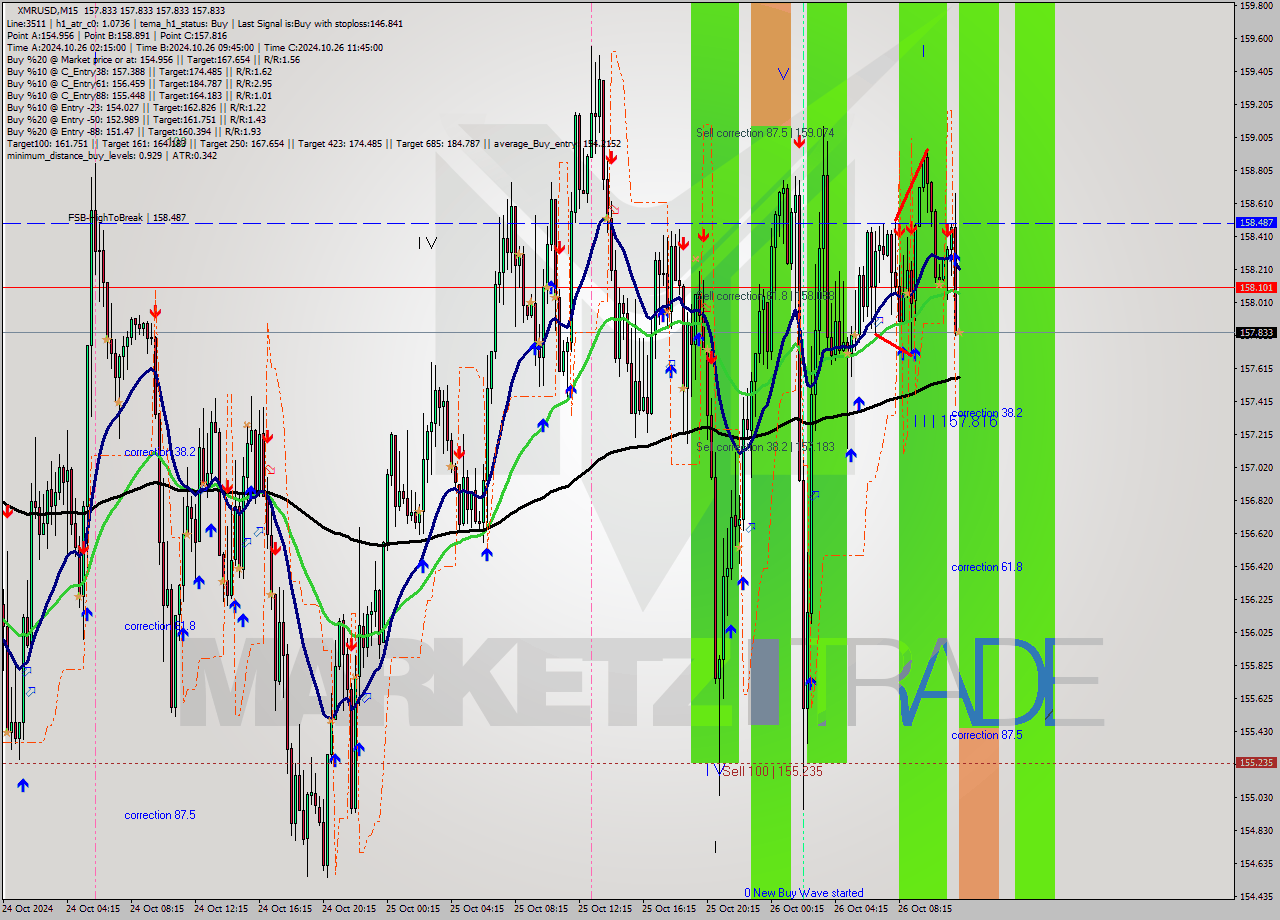Click the blue 157.816 wave marker label
The width and height of the screenshot is (1280, 920).
(x=955, y=422)
